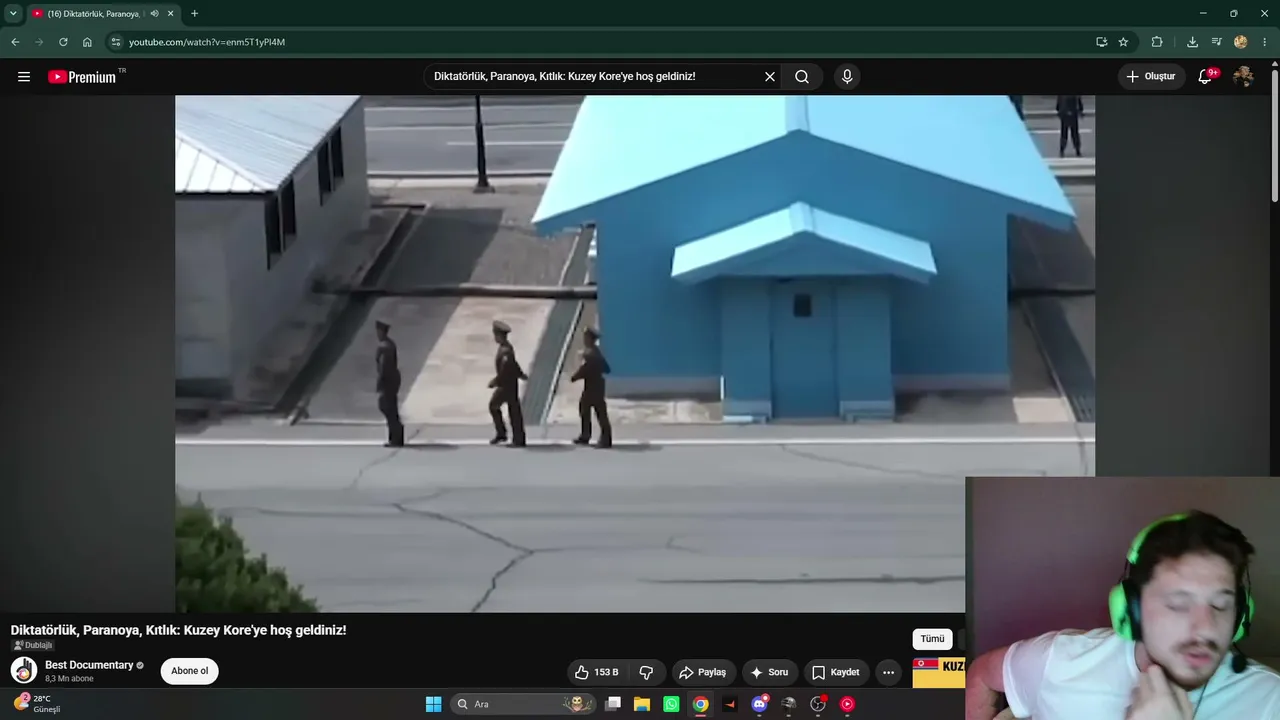Subscribe with the Abone ol button
1280x720 pixels.
pyautogui.click(x=190, y=671)
